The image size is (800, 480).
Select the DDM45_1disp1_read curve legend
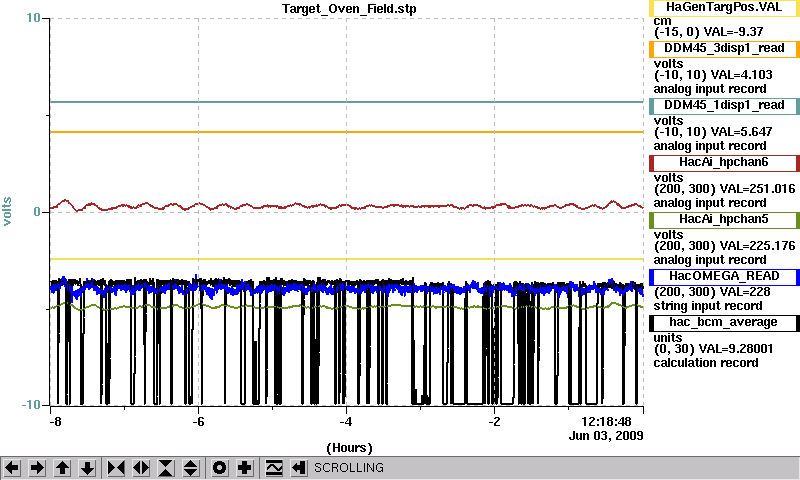click(x=724, y=106)
